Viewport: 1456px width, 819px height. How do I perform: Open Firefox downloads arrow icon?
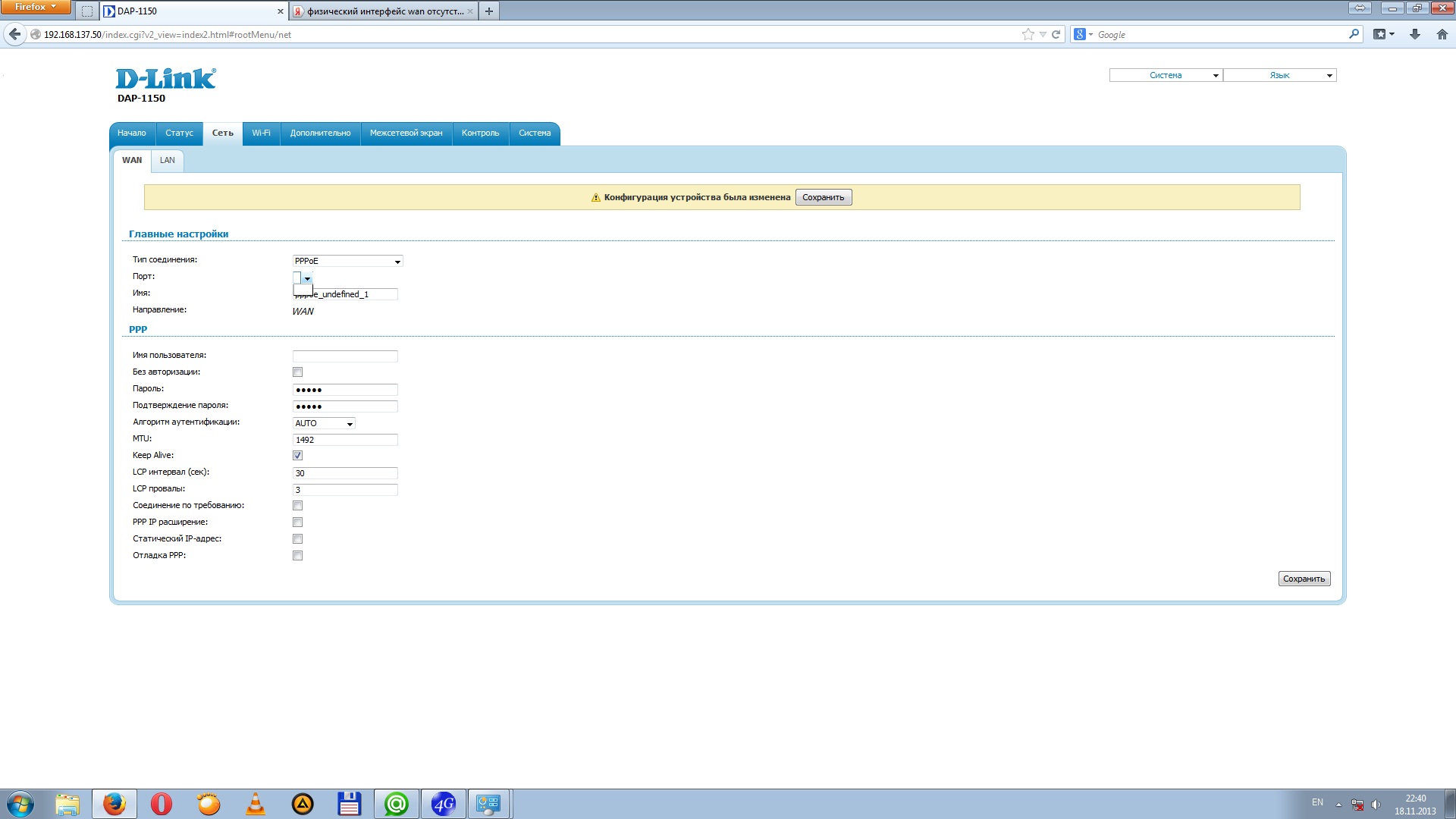pos(1414,34)
